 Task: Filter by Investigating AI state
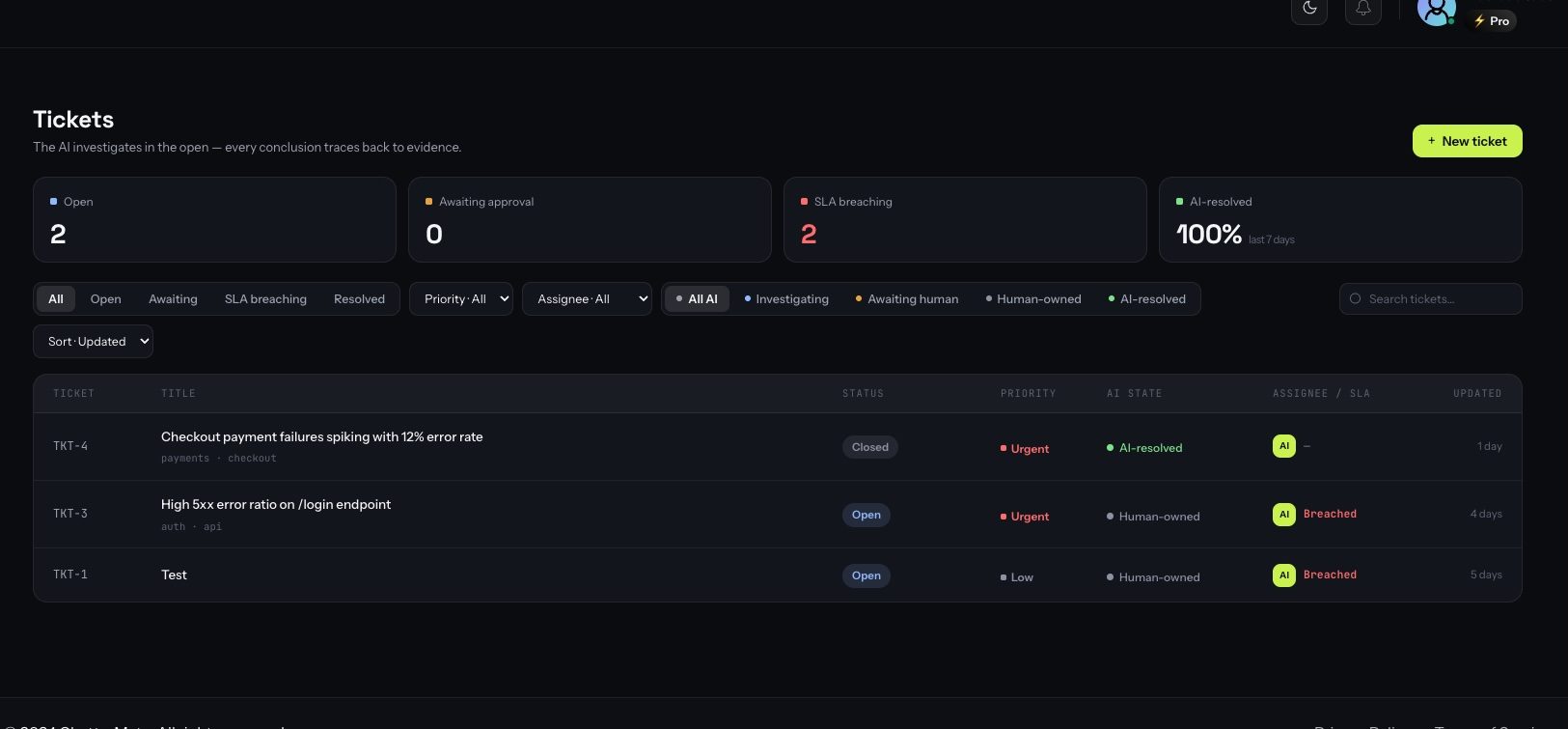click(x=786, y=299)
